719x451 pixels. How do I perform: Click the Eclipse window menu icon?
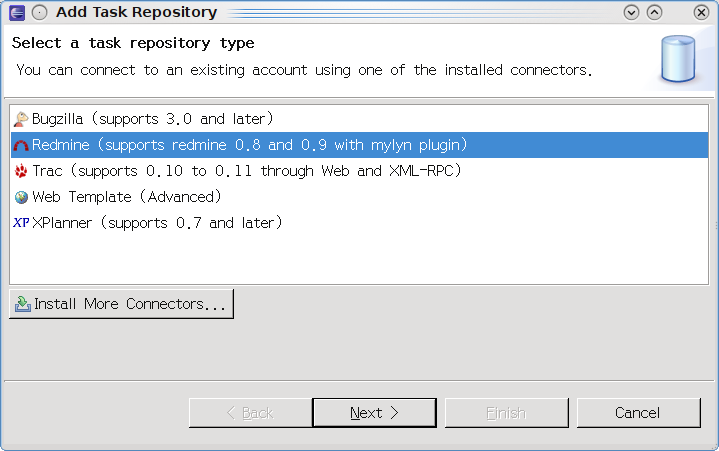(x=17, y=12)
